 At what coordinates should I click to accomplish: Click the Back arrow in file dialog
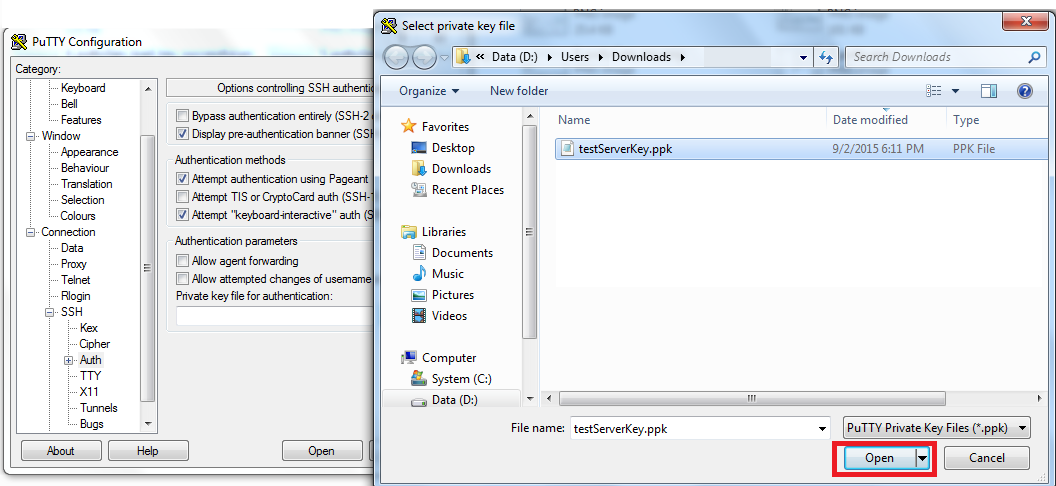click(396, 58)
